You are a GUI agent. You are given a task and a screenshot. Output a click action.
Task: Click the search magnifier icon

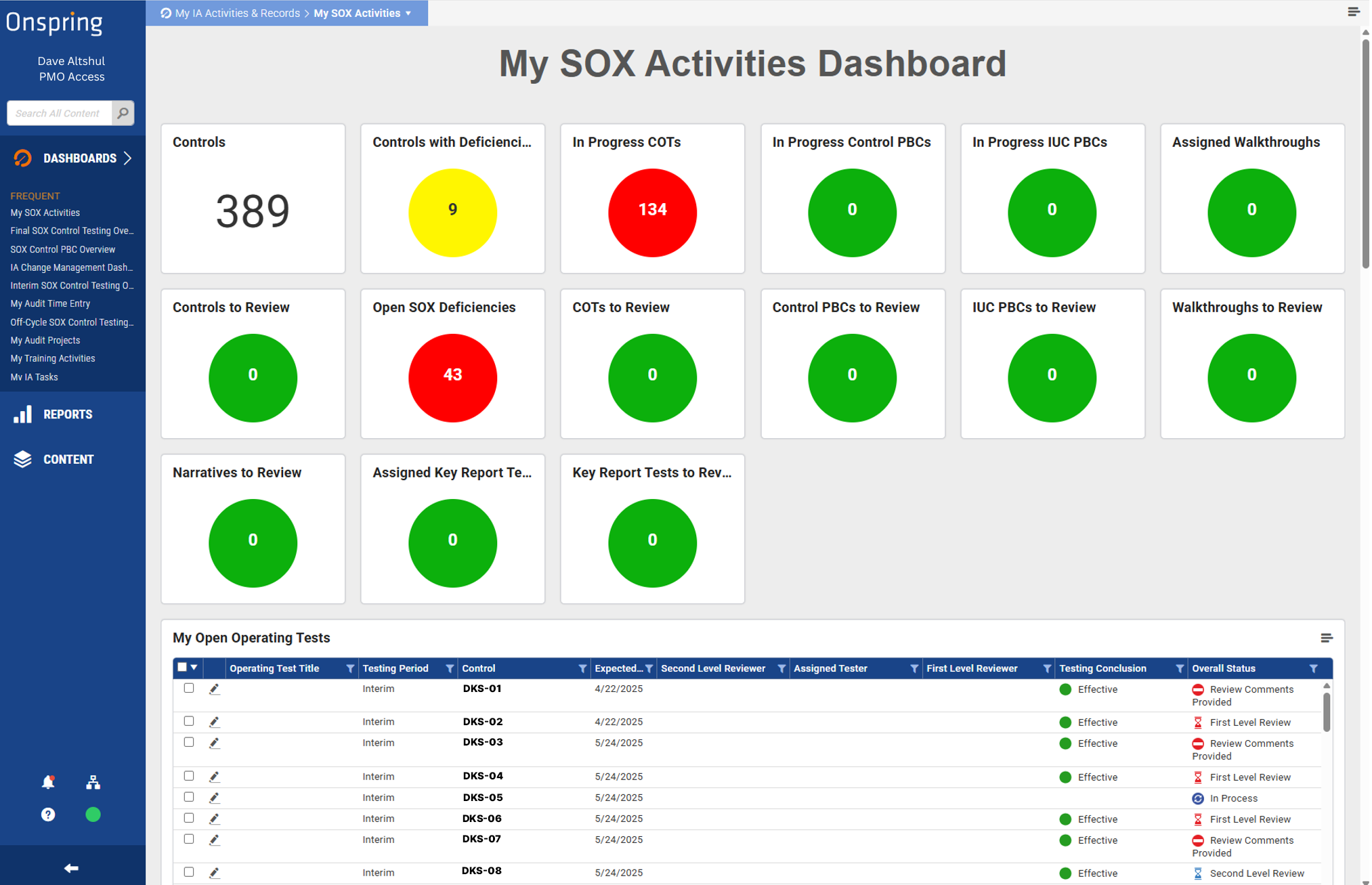[x=123, y=113]
